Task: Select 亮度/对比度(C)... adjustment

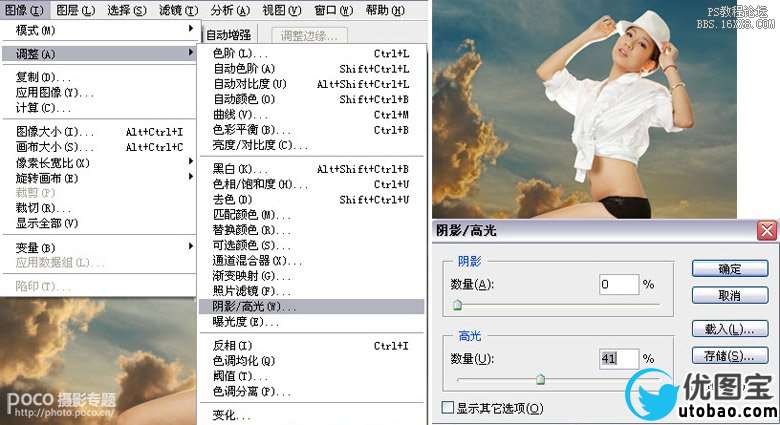Action: click(x=311, y=145)
